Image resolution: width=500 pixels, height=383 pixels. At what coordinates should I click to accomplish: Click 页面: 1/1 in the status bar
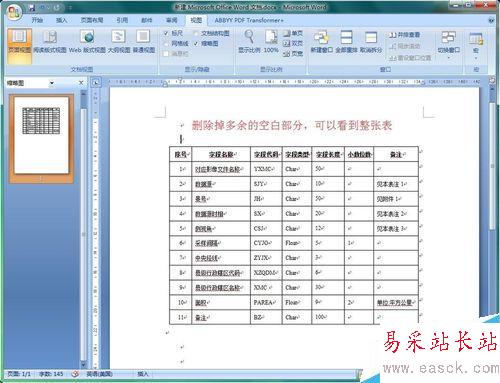click(19, 374)
